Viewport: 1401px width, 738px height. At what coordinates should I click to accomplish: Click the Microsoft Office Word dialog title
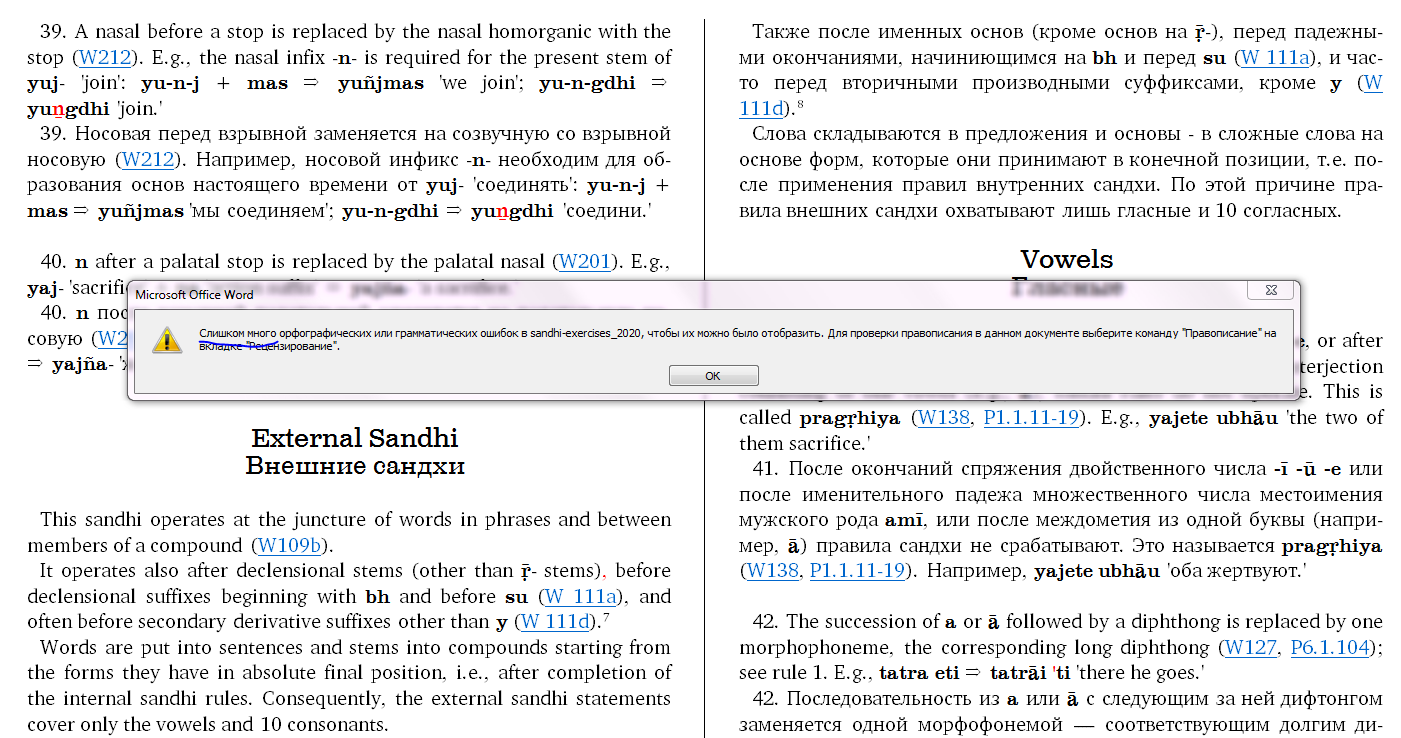[194, 295]
